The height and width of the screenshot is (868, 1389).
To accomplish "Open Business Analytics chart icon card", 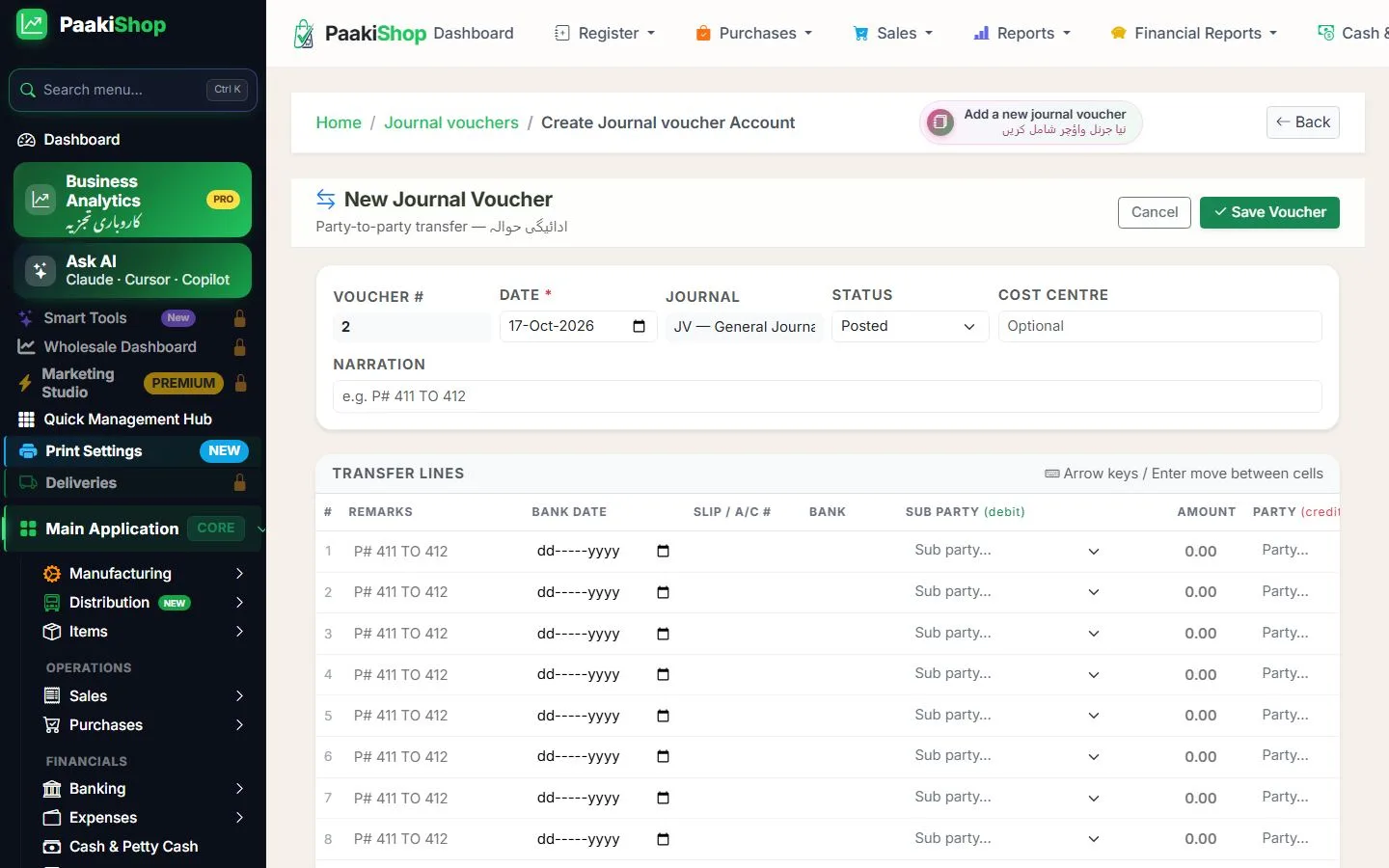I will [41, 200].
